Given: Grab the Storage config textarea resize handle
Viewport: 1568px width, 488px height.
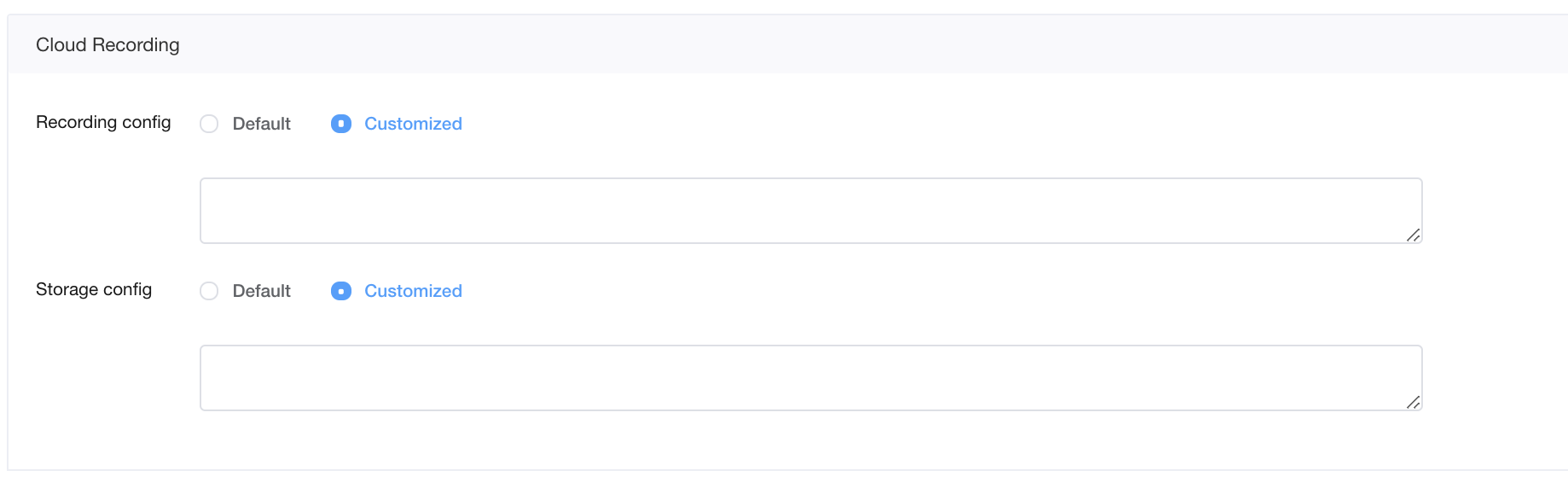Looking at the screenshot, I should click(1413, 402).
